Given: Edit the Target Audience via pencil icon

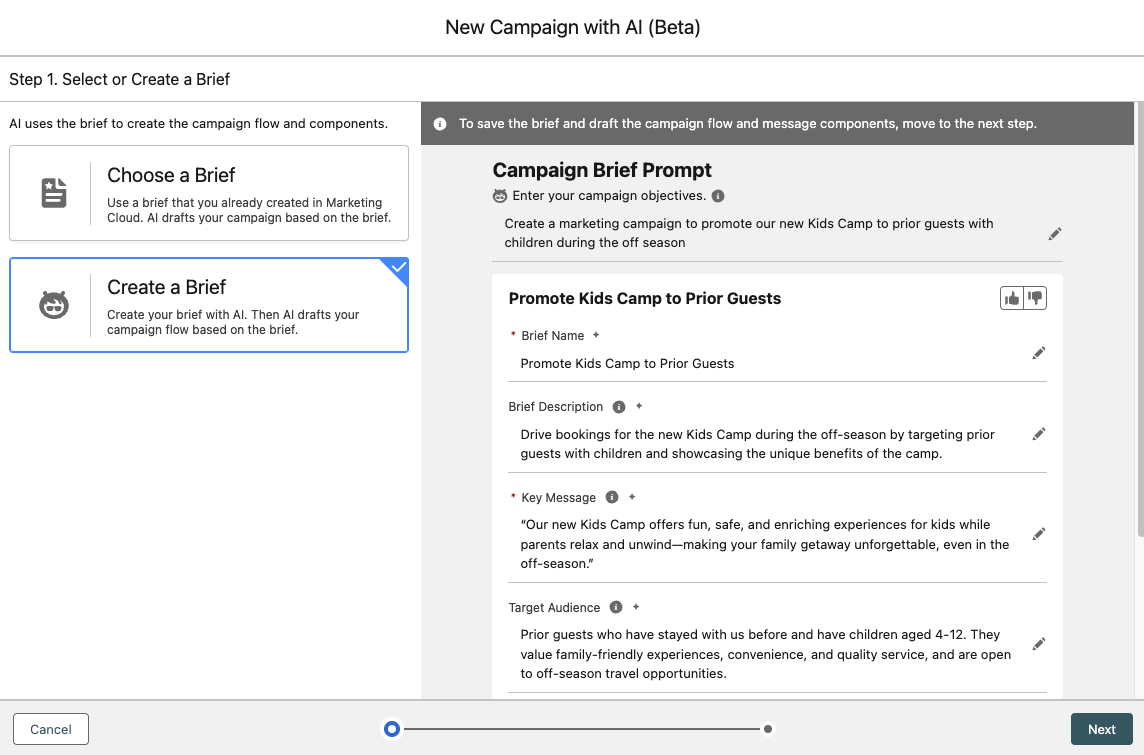Looking at the screenshot, I should click(x=1039, y=644).
